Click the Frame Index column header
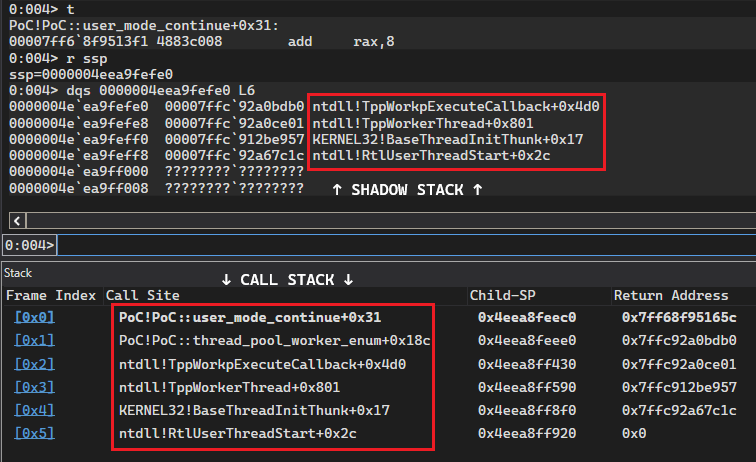 click(x=51, y=296)
